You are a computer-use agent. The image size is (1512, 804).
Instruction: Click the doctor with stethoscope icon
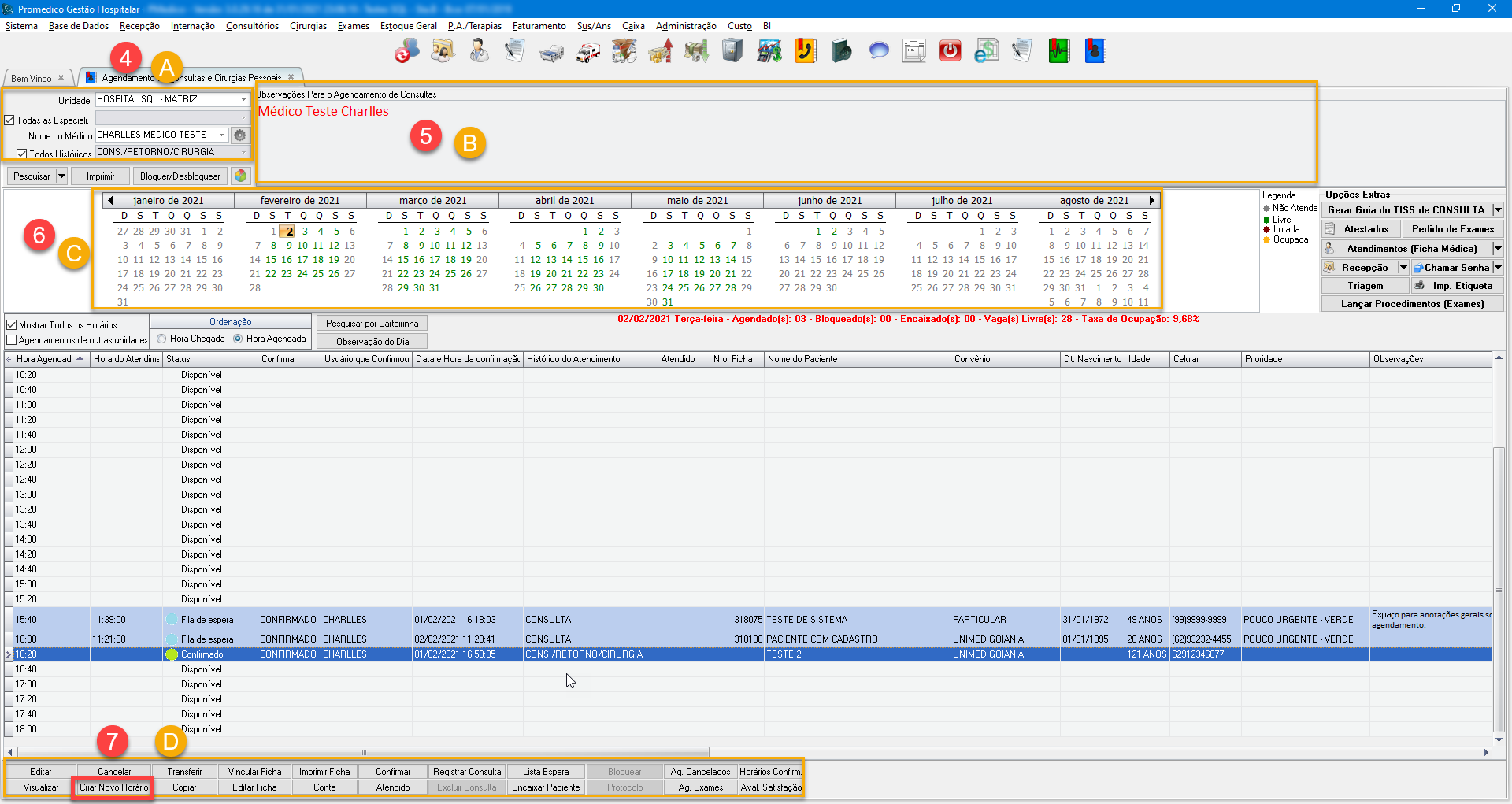pos(479,51)
